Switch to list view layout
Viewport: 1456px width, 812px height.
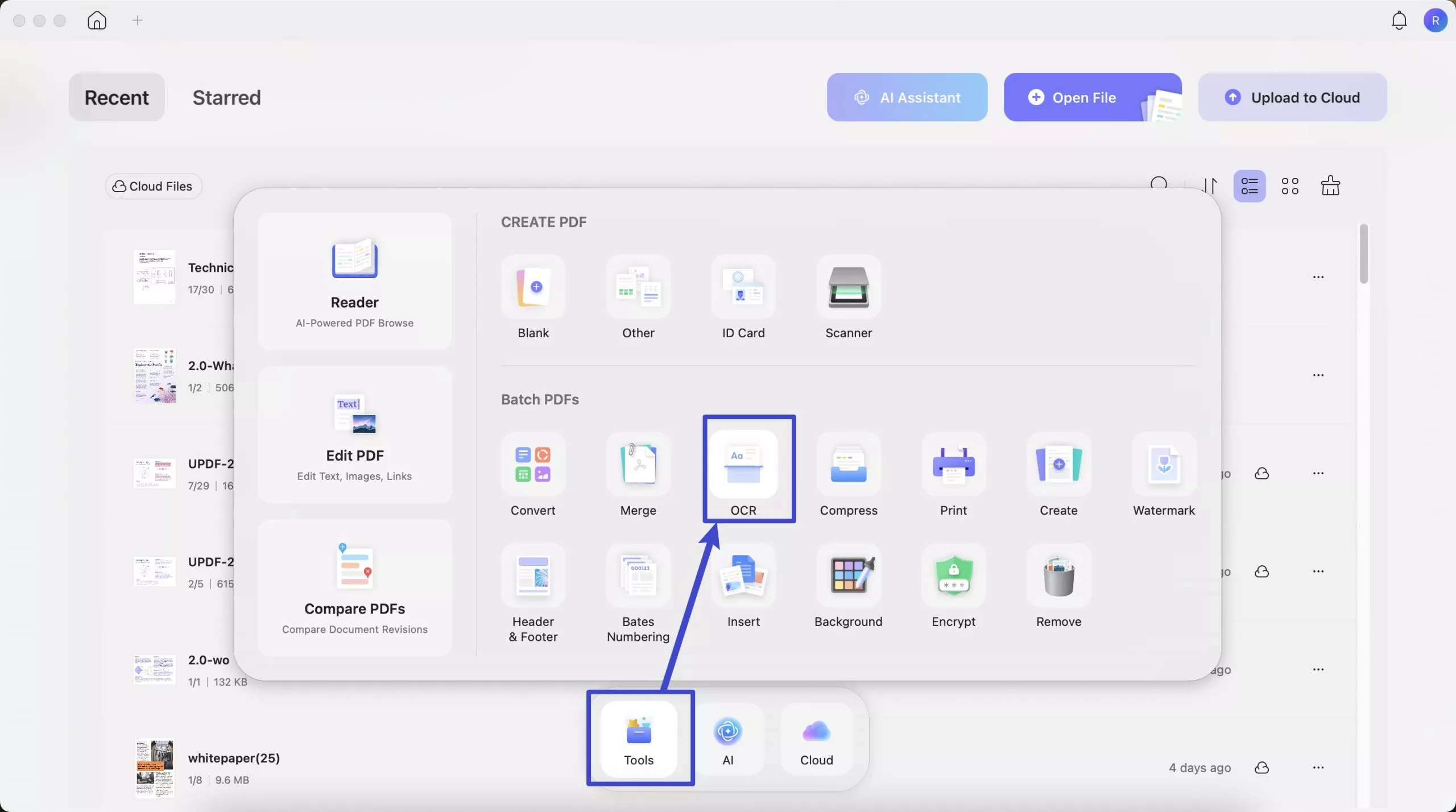coord(1249,186)
